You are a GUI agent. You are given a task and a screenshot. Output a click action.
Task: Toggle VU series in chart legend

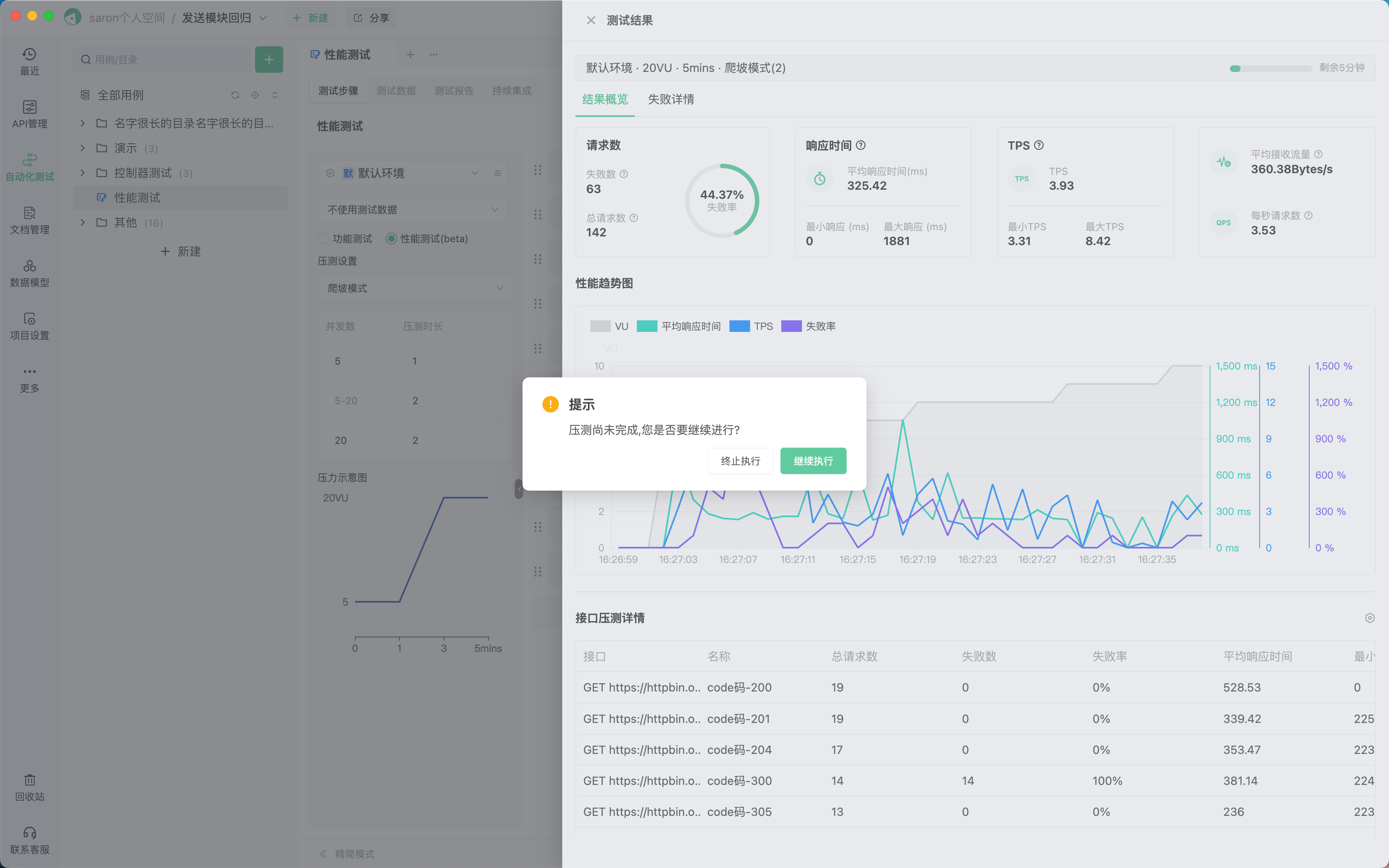(x=609, y=326)
